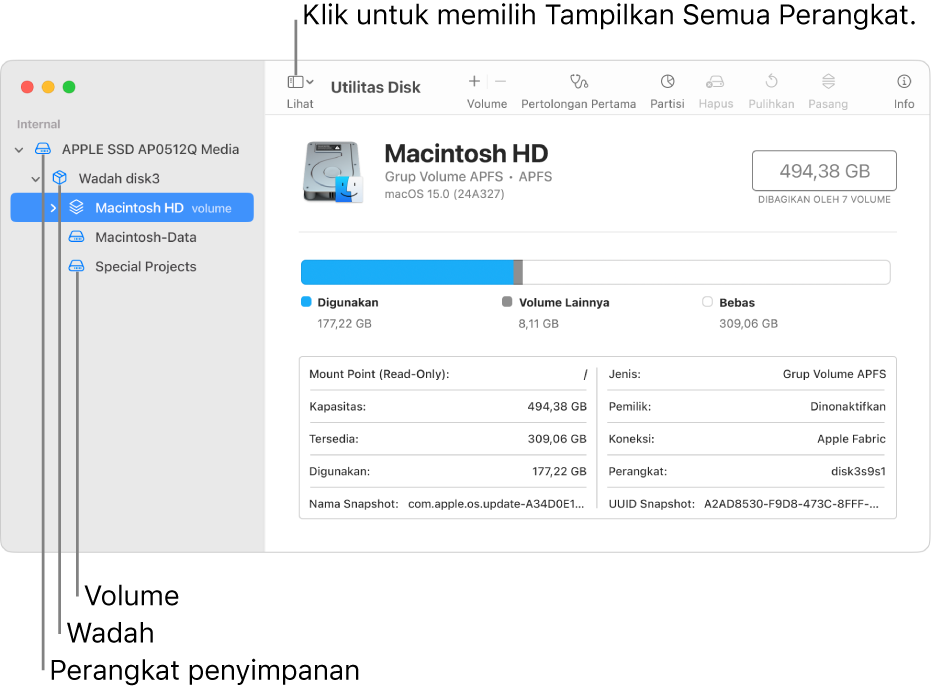The width and height of the screenshot is (931, 692).
Task: Select Wadah disk3 in sidebar
Action: click(x=132, y=179)
